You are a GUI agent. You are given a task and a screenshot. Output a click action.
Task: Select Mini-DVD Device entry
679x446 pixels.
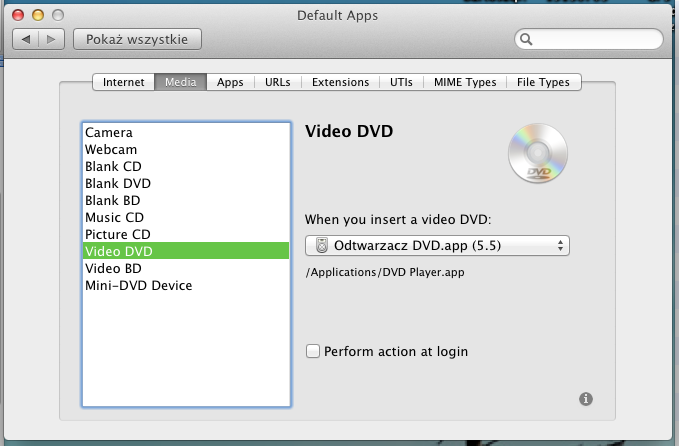point(138,285)
